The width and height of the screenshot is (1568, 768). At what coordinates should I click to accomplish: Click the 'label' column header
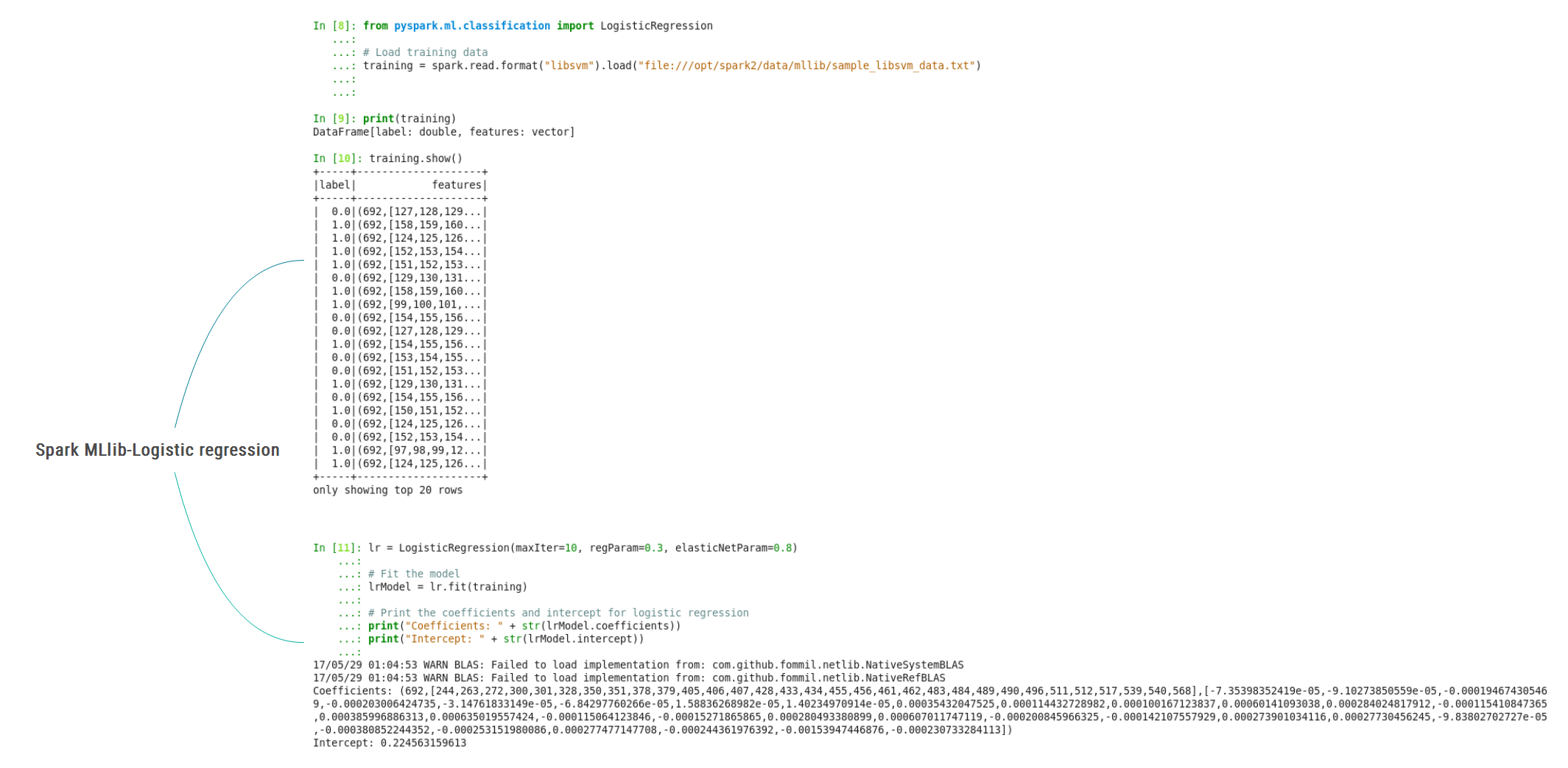pos(334,185)
